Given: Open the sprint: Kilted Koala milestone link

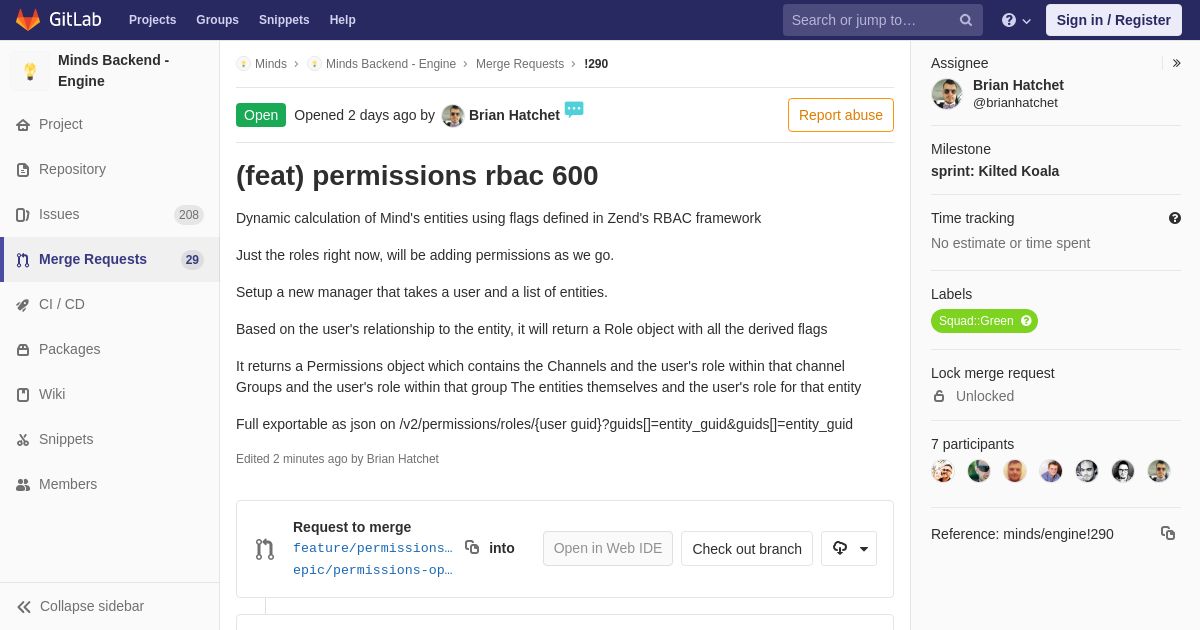Looking at the screenshot, I should [994, 171].
